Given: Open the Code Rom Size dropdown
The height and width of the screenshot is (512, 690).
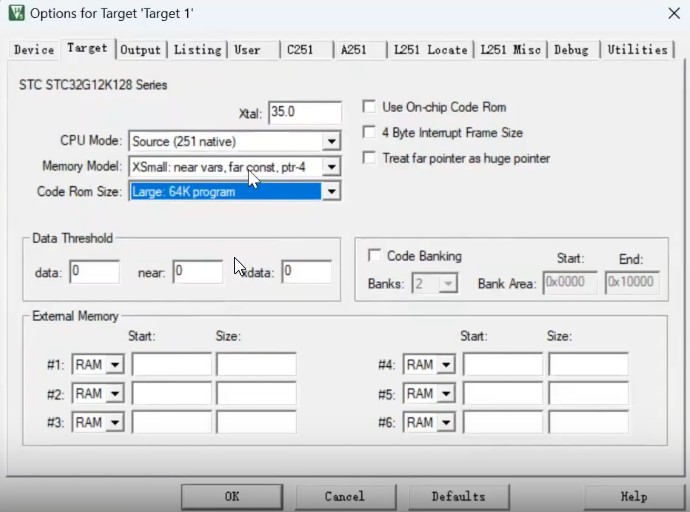Looking at the screenshot, I should (x=331, y=192).
